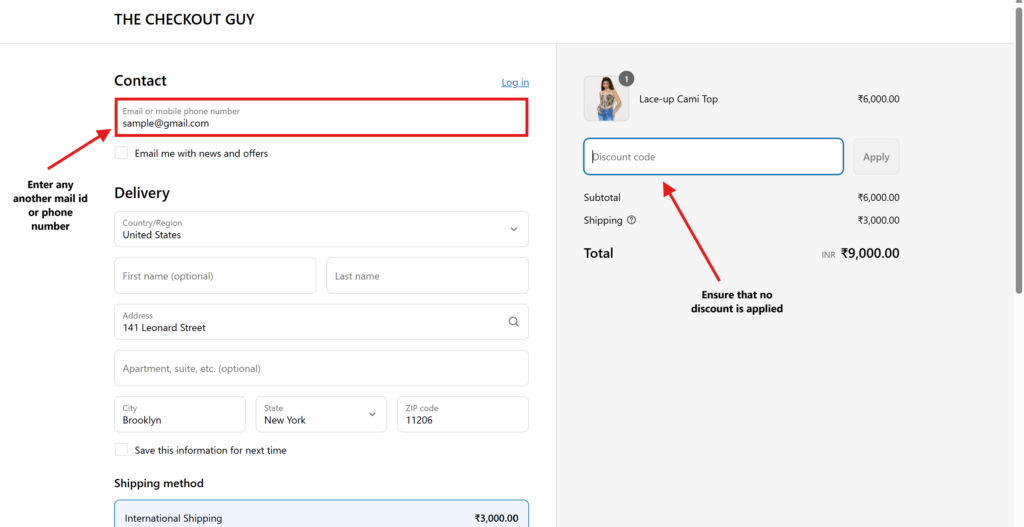This screenshot has height=527, width=1024.
Task: Open the Country/Region dropdown
Action: tap(321, 229)
